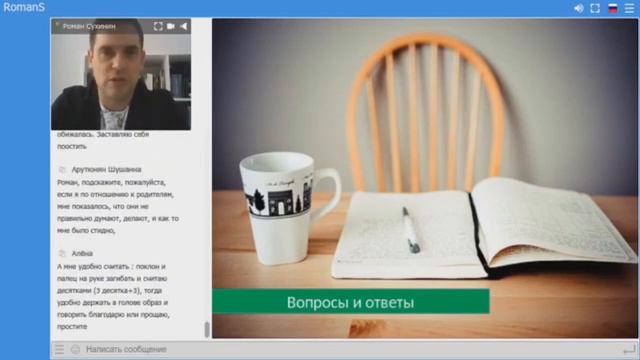Open the emoji picker in the message bar
This screenshot has width=640, height=360.
click(x=76, y=349)
